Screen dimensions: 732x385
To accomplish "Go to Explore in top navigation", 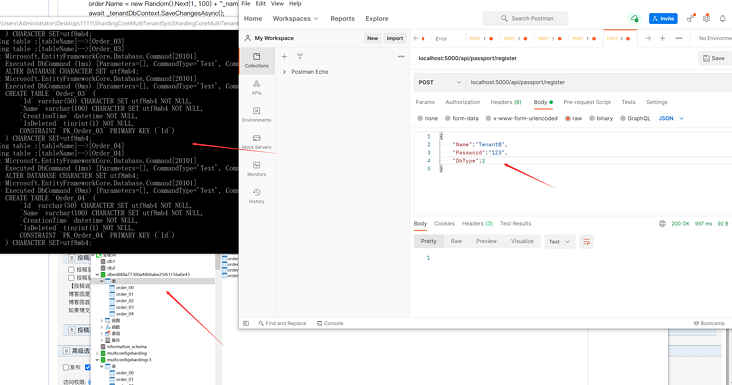I will point(377,19).
